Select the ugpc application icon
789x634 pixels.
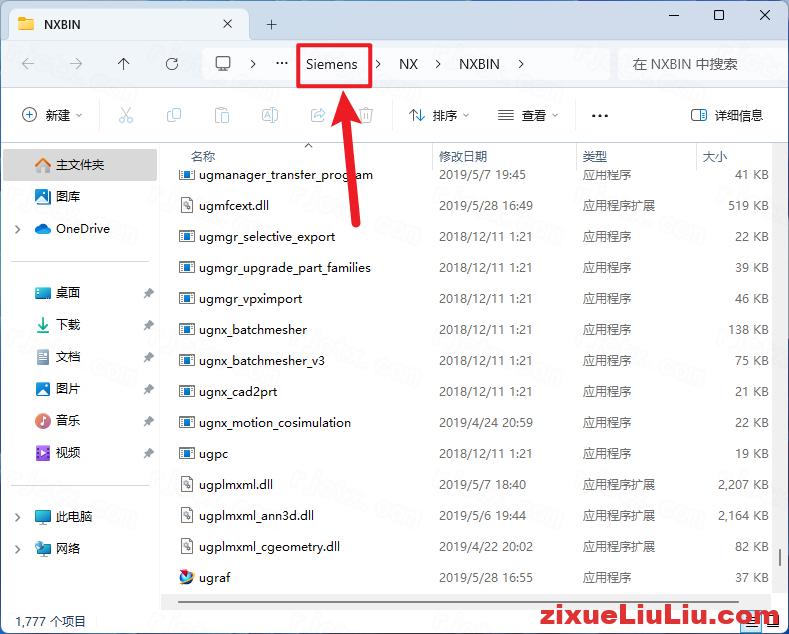click(x=187, y=453)
